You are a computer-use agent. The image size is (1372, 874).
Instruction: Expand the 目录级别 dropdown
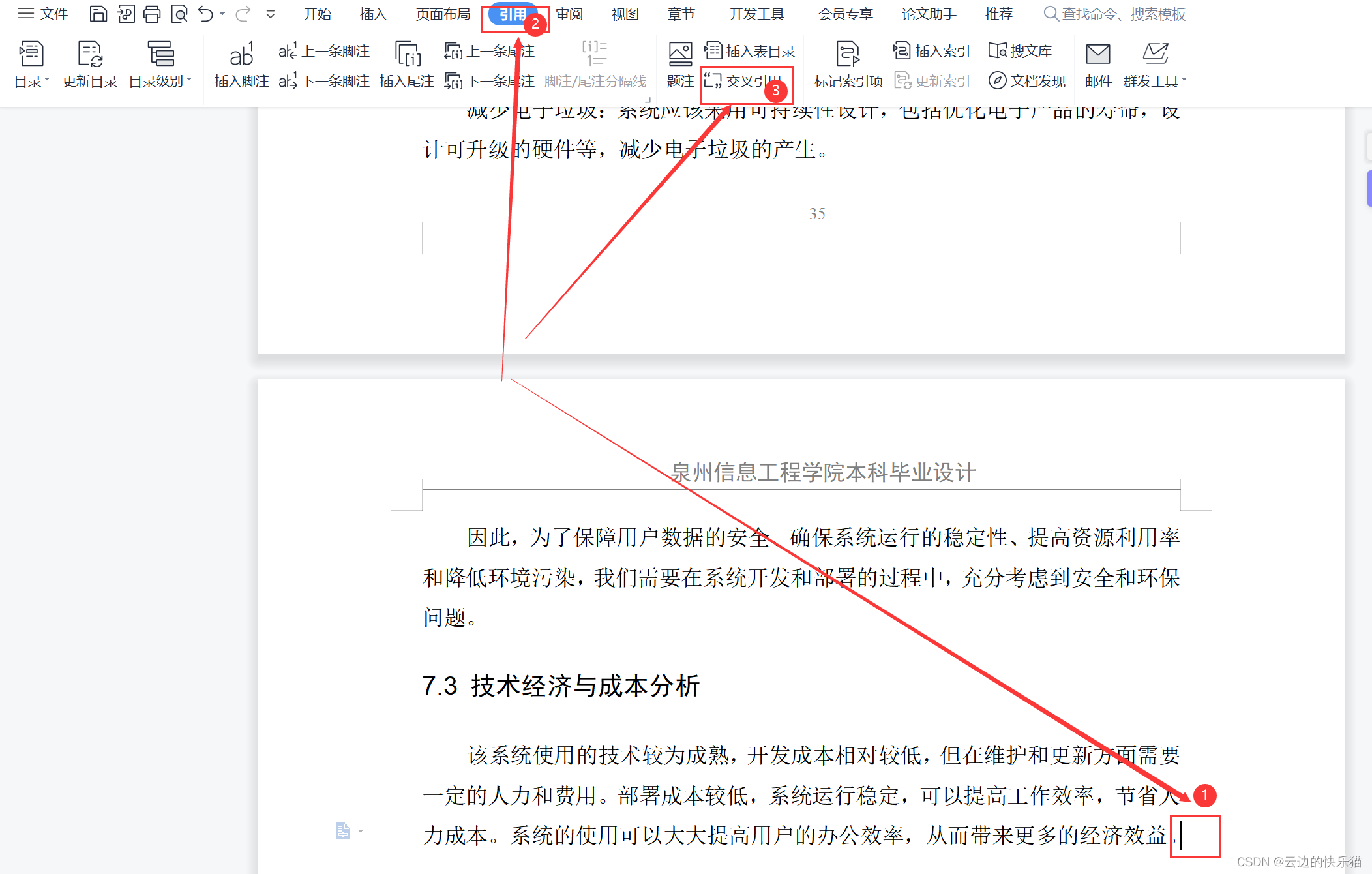tap(189, 80)
